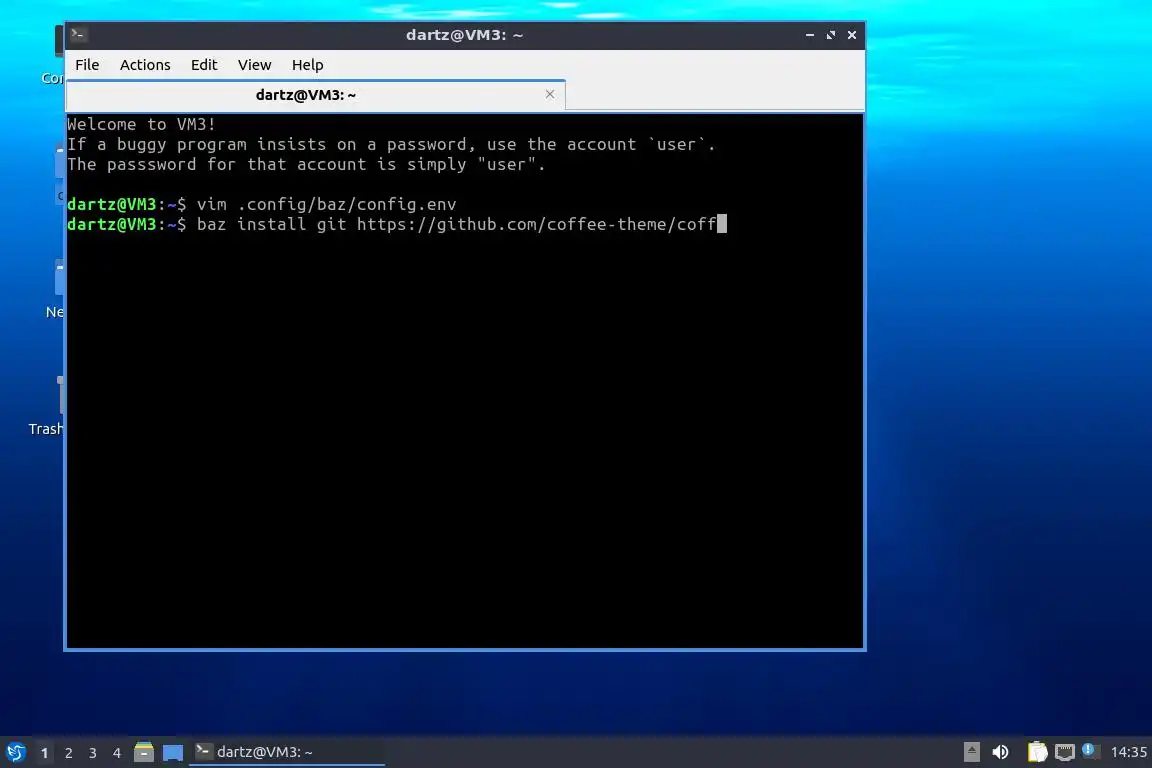
Task: Click the show desktop icon in the panel
Action: click(x=173, y=753)
